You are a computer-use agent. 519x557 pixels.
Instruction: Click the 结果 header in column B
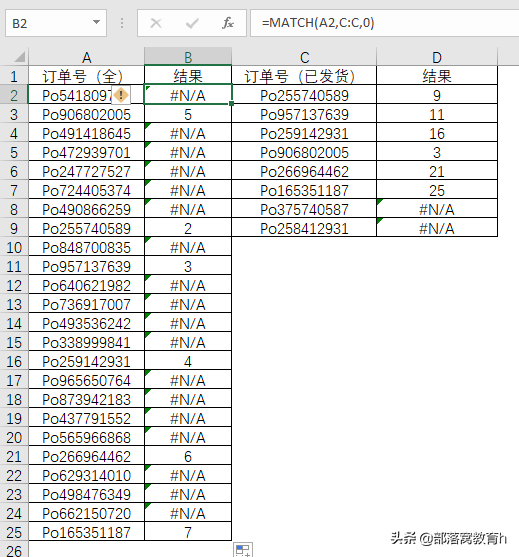tap(188, 76)
